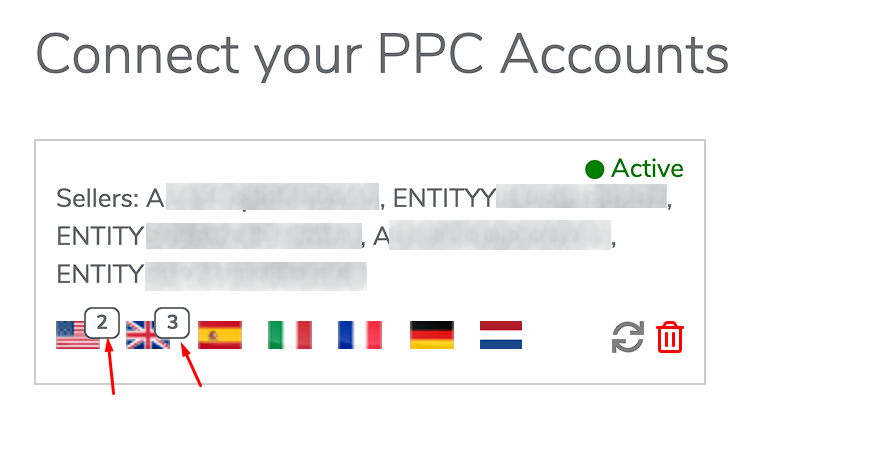
Task: Pick the Germany flag icon
Action: point(432,335)
